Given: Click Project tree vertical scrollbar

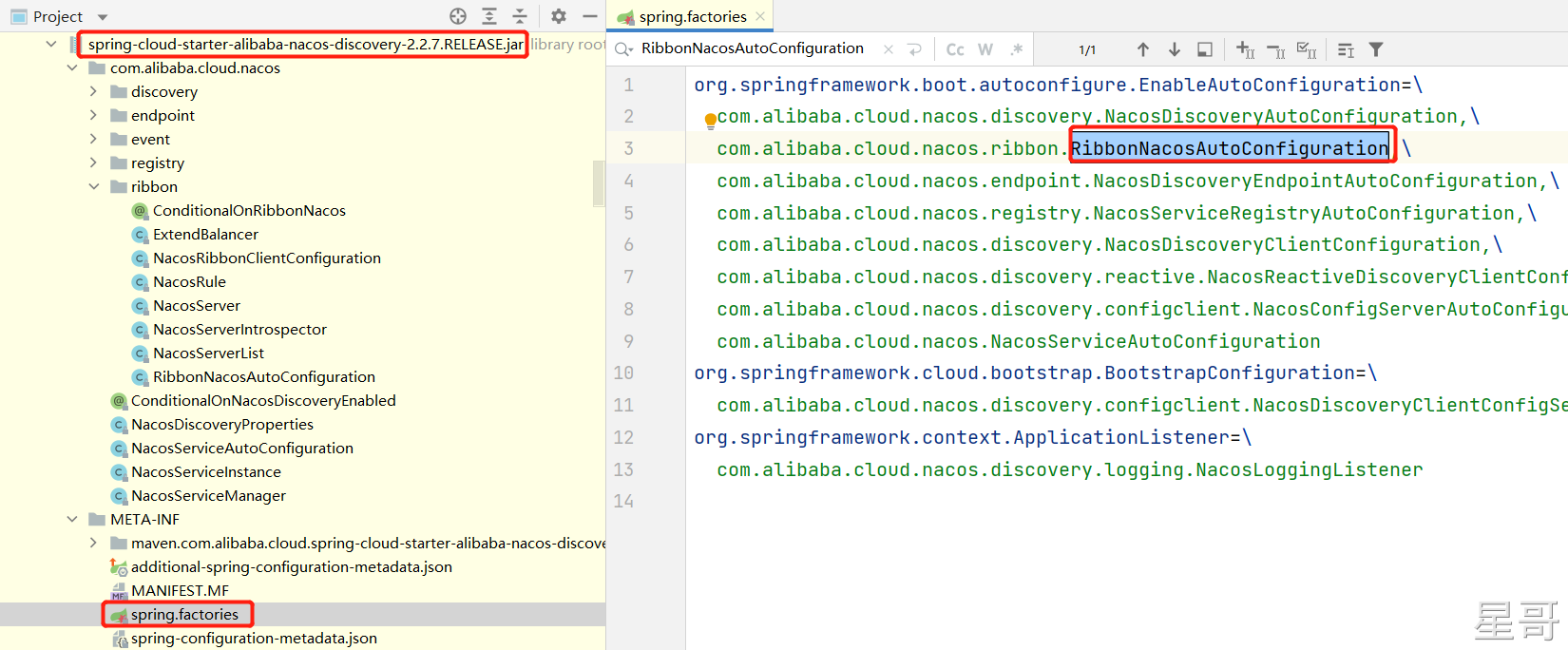Looking at the screenshot, I should [599, 183].
